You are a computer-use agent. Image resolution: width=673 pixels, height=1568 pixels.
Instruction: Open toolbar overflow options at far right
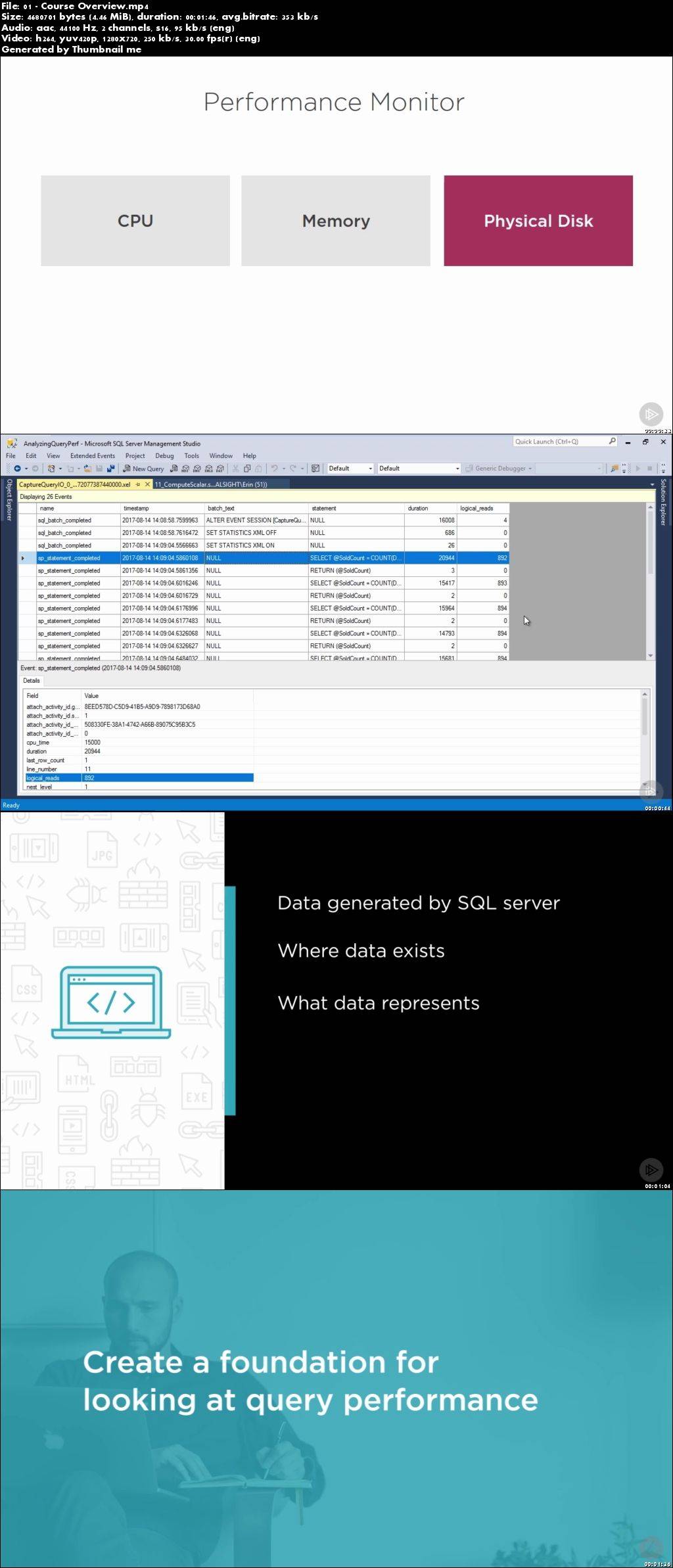click(662, 469)
